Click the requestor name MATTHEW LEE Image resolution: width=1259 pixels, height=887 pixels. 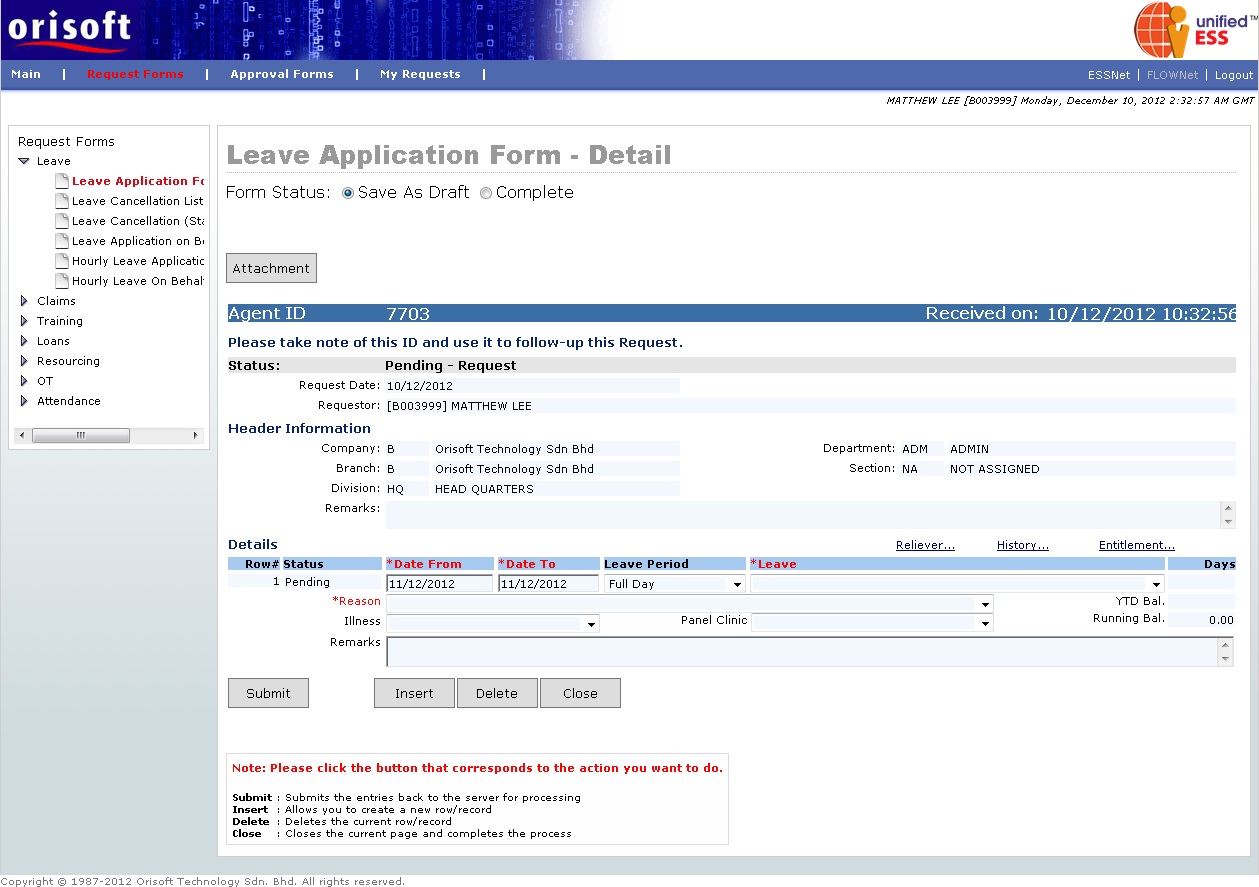pyautogui.click(x=491, y=406)
